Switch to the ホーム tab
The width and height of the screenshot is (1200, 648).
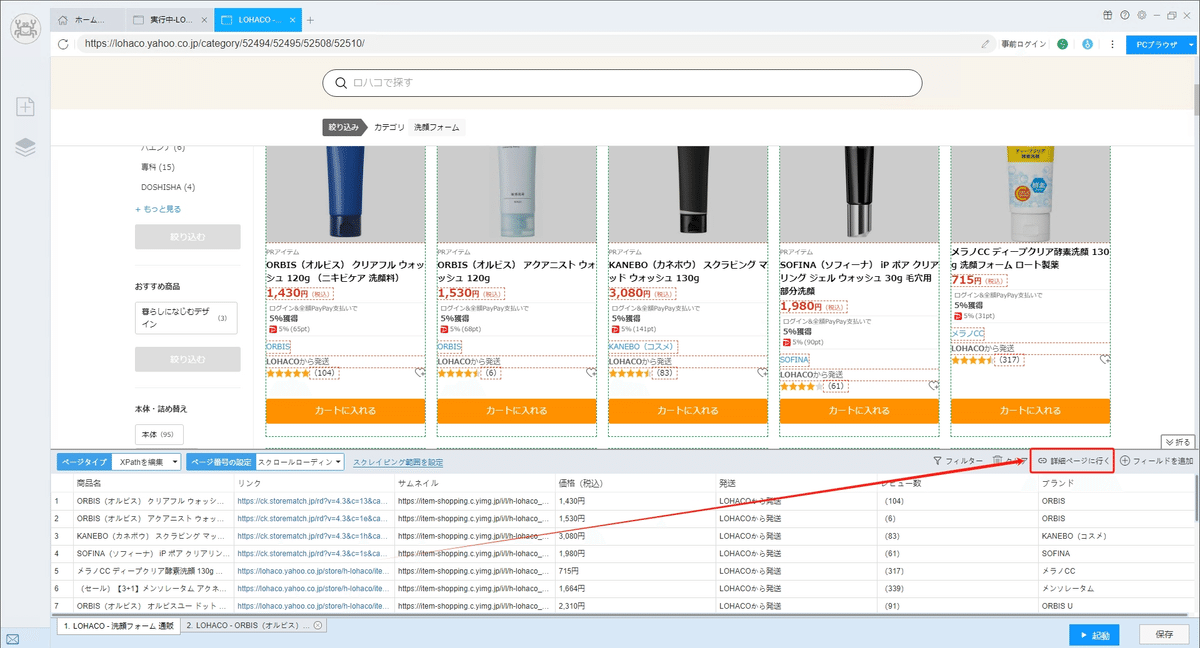tap(88, 20)
